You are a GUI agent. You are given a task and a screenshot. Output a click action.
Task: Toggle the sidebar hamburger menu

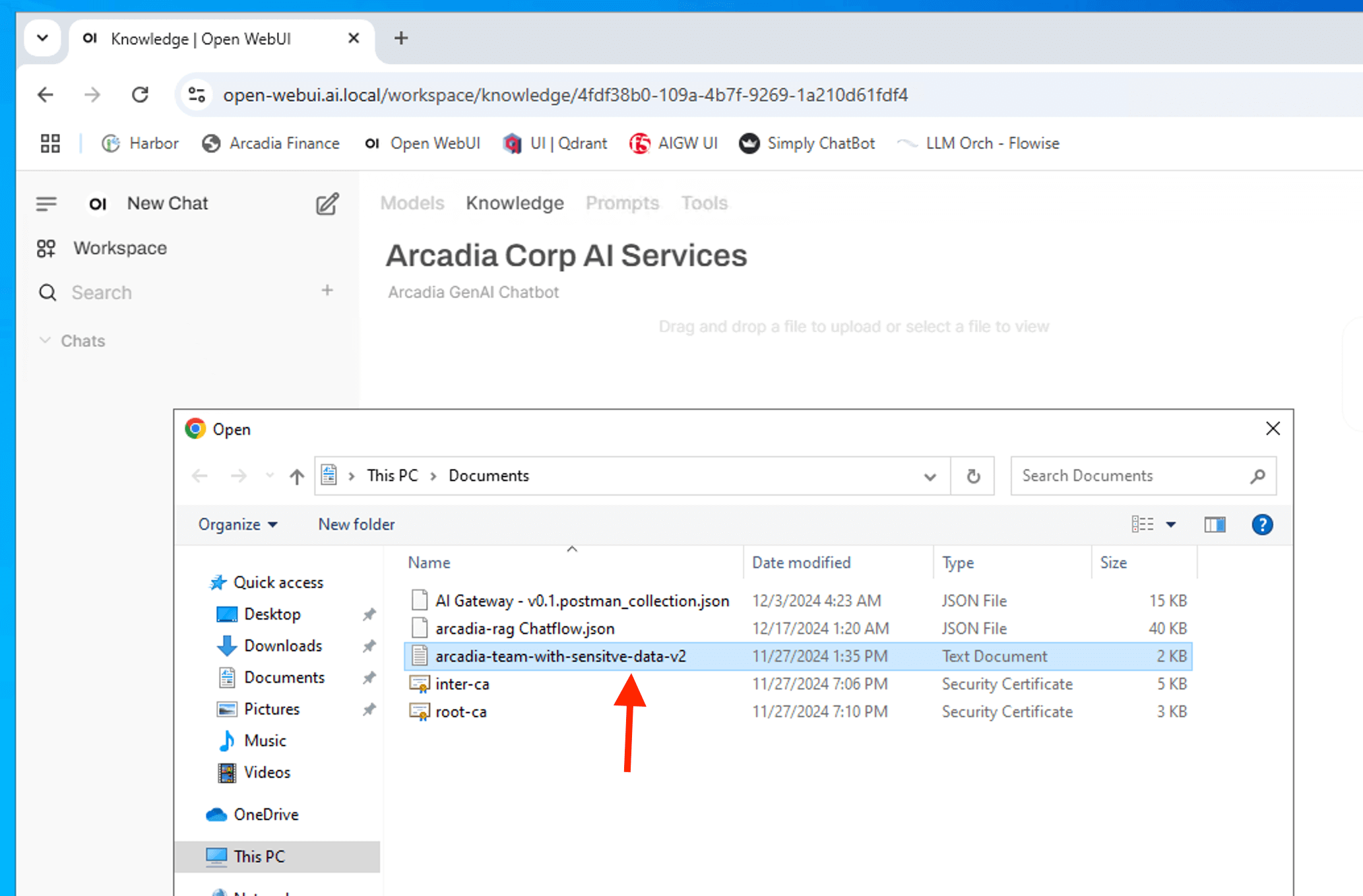(46, 204)
